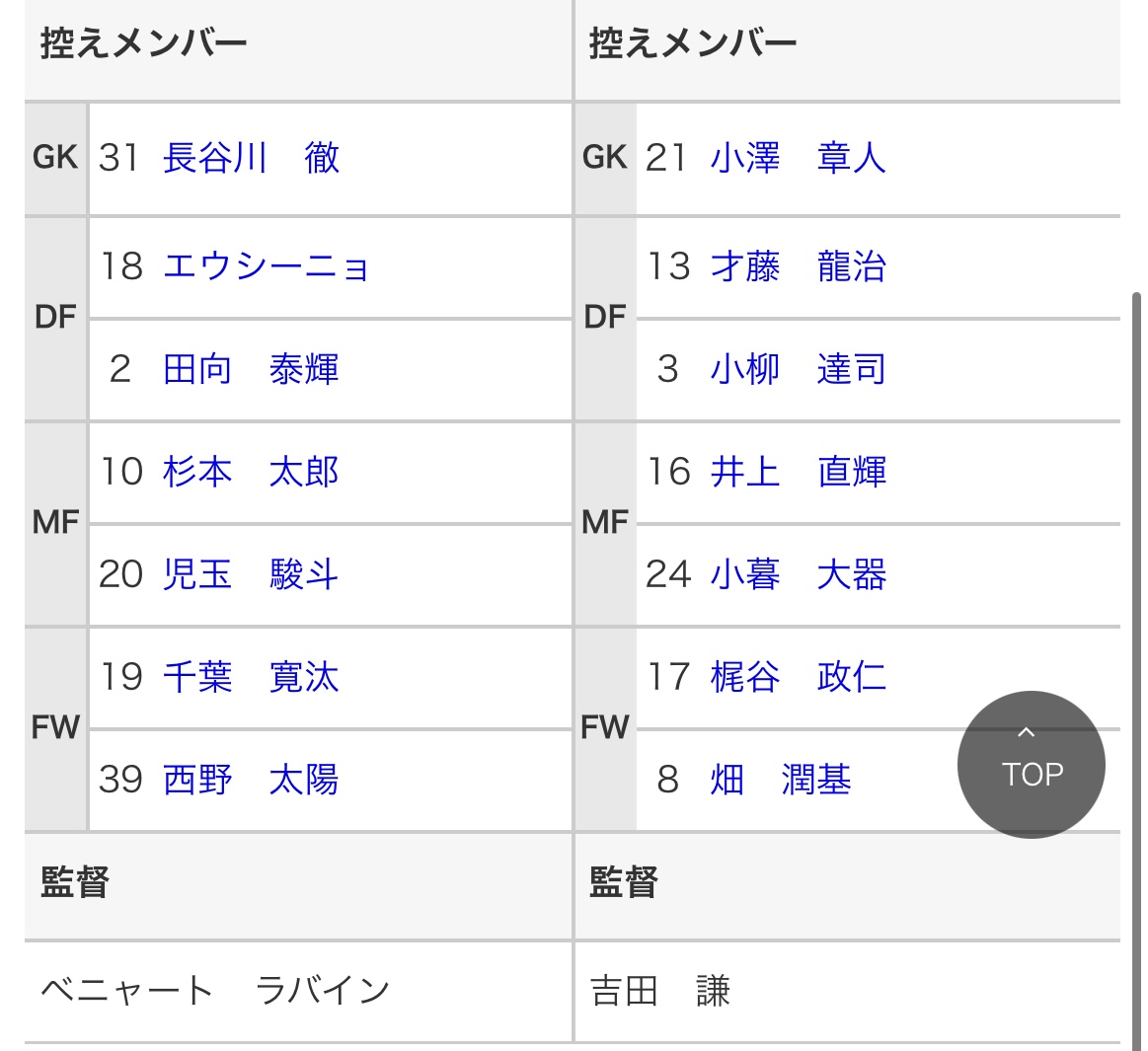The image size is (1148, 1051).
Task: Click player 児玉 駿斗 link
Action: (251, 574)
